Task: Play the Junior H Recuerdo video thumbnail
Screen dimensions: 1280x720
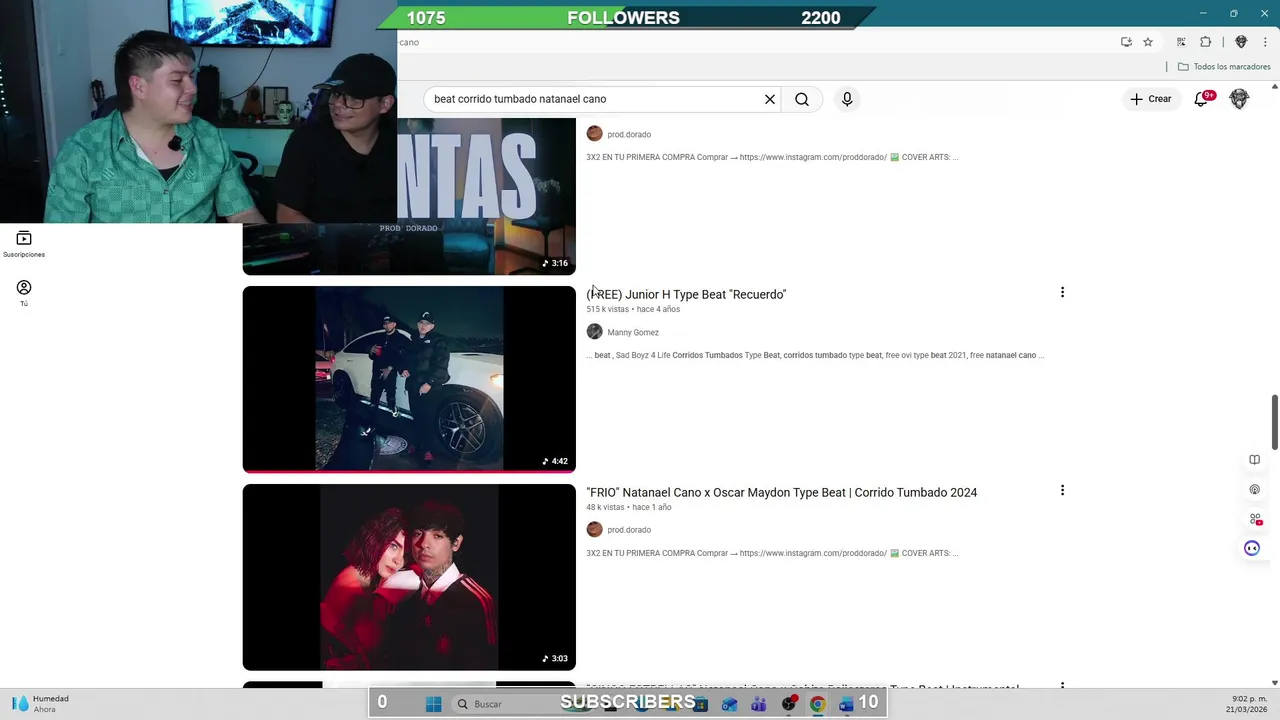Action: [x=409, y=379]
